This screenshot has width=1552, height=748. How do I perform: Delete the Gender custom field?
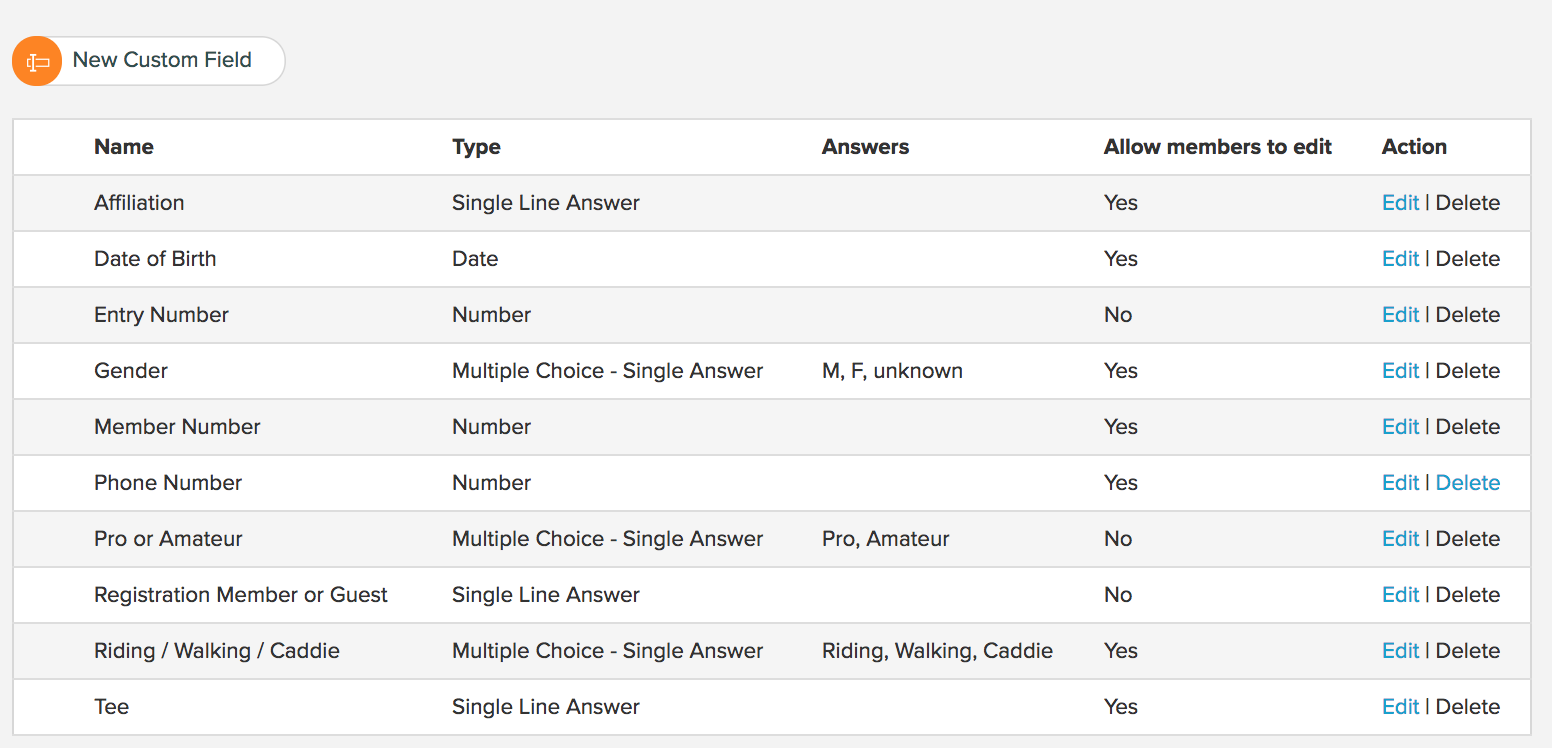[1468, 371]
